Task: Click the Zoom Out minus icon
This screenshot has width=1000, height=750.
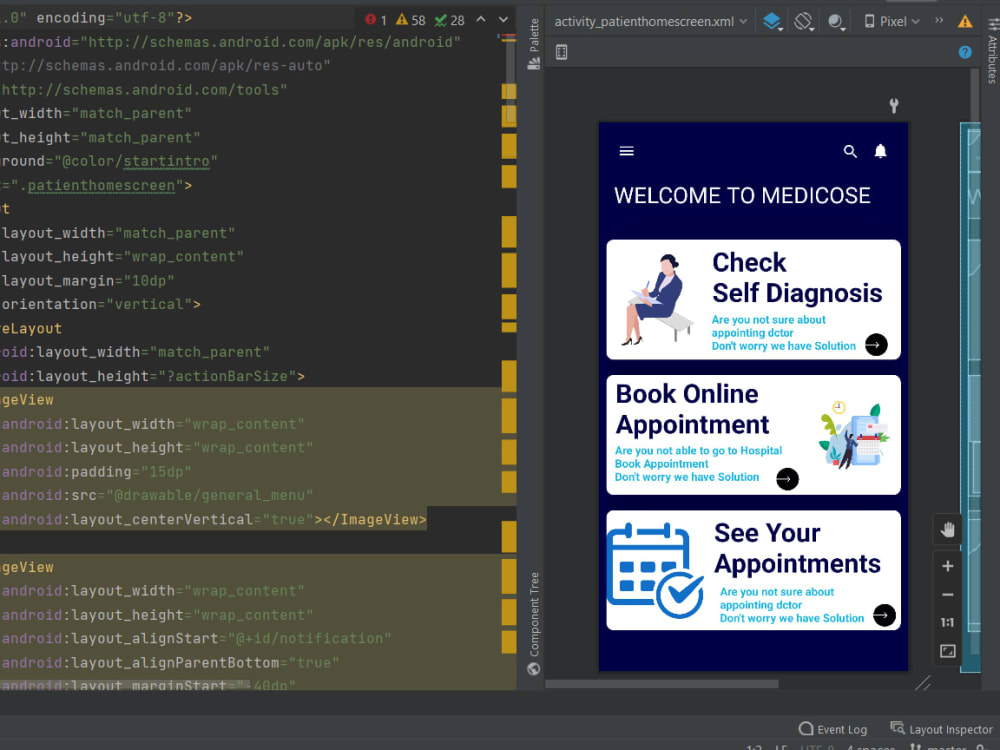Action: click(x=947, y=594)
